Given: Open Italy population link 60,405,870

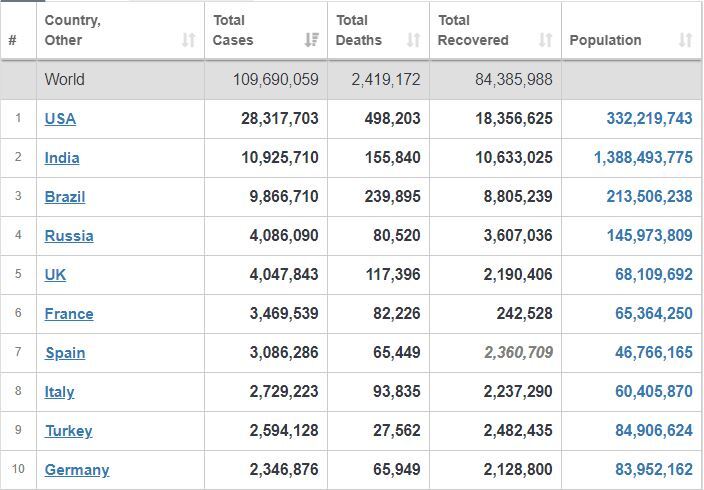Looking at the screenshot, I should click(654, 392).
